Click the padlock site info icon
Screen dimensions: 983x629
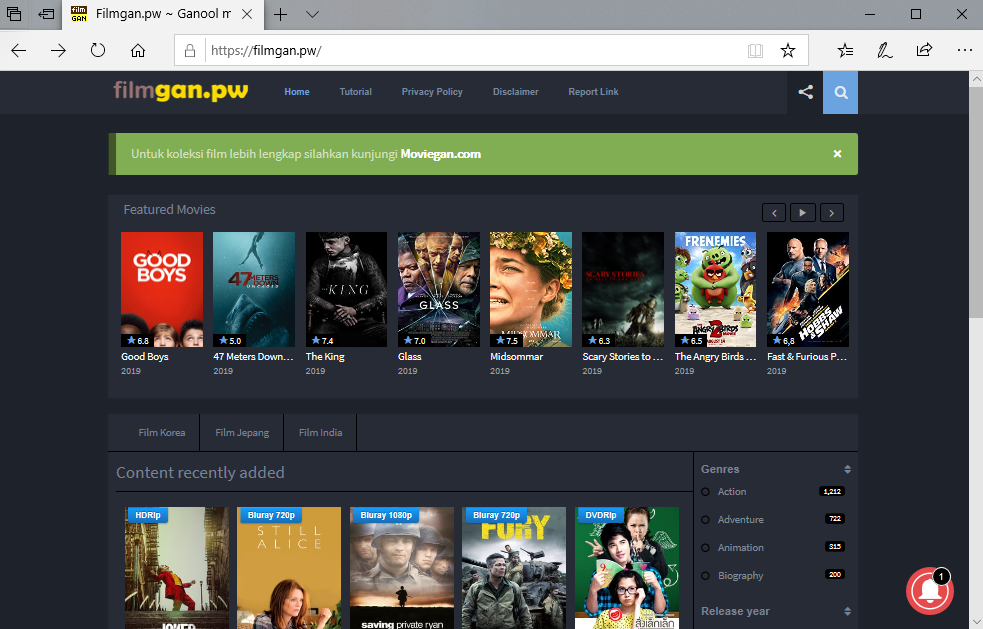[x=190, y=51]
